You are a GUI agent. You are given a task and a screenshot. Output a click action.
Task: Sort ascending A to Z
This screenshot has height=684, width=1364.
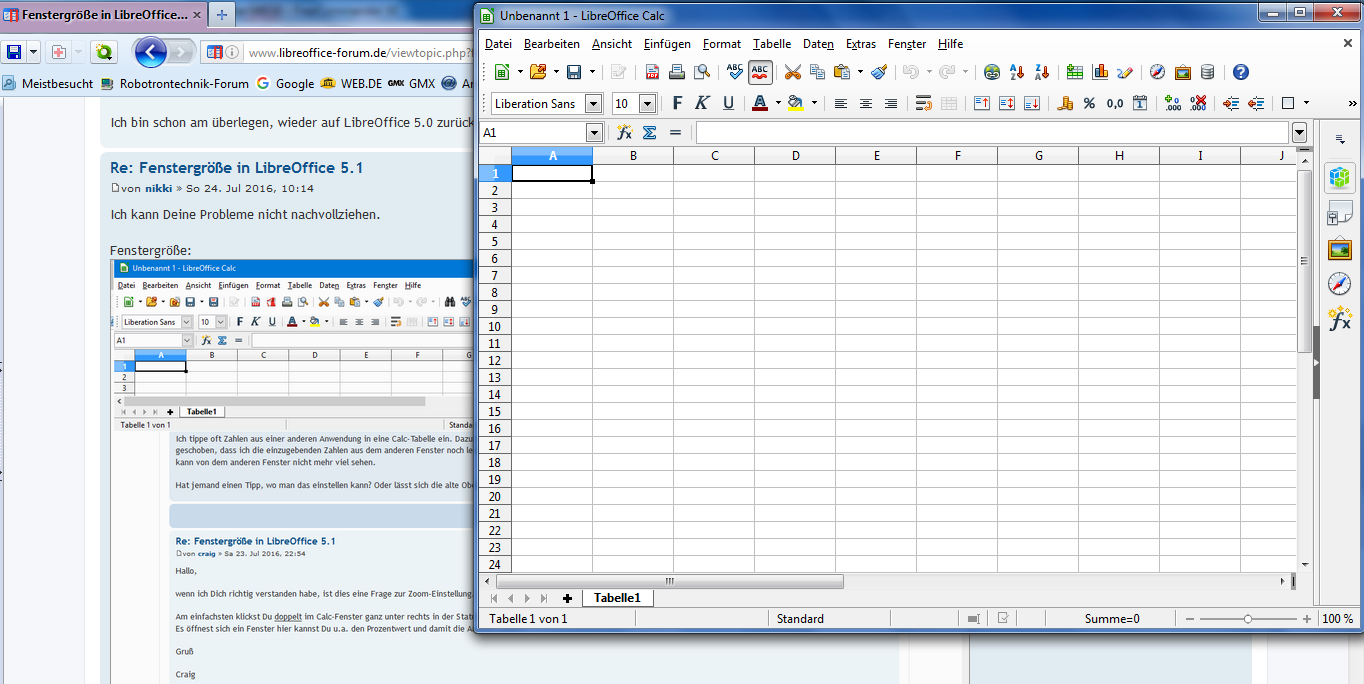tap(1017, 72)
